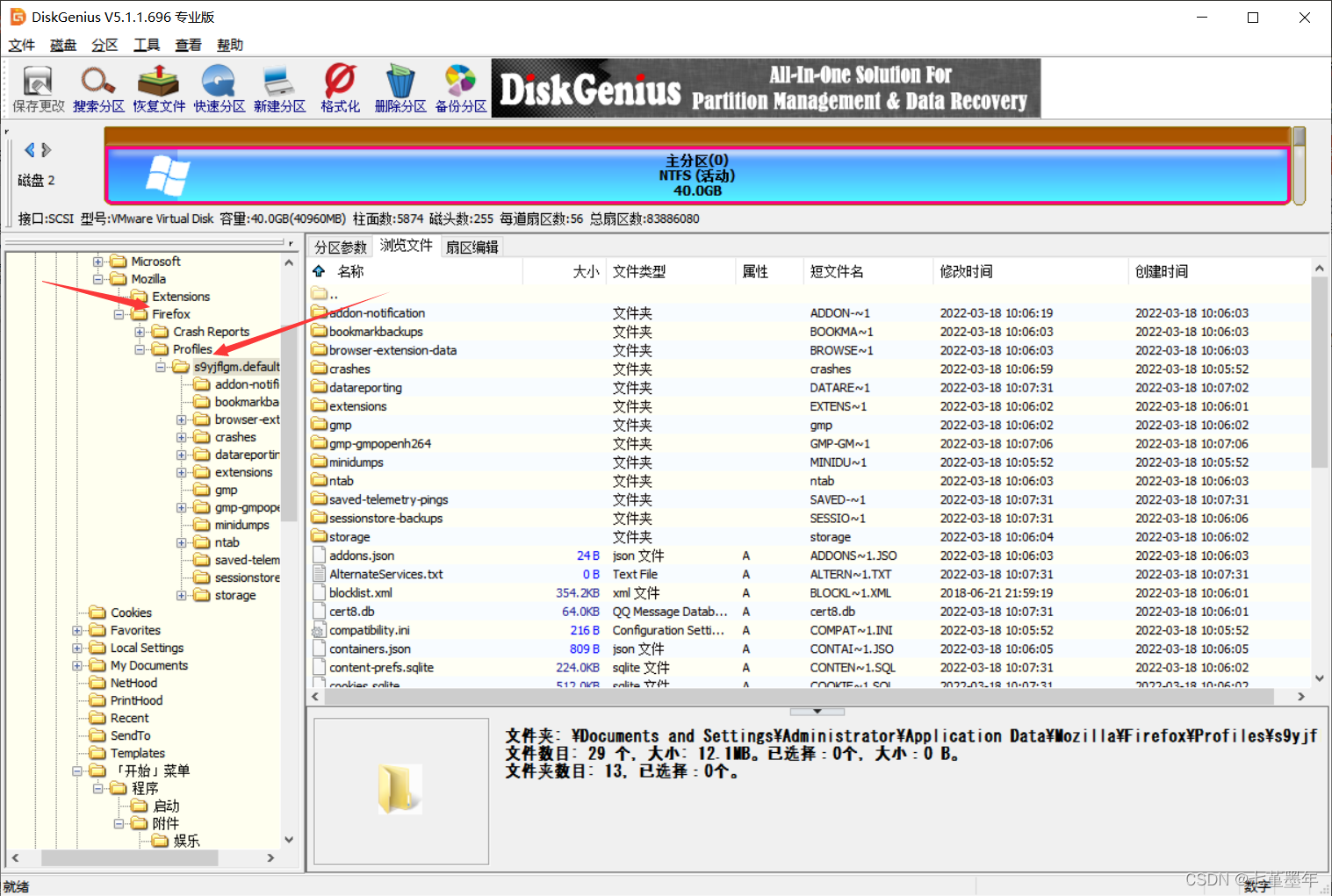The height and width of the screenshot is (896, 1332).
Task: Expand the Microsoft tree node
Action: click(x=98, y=262)
